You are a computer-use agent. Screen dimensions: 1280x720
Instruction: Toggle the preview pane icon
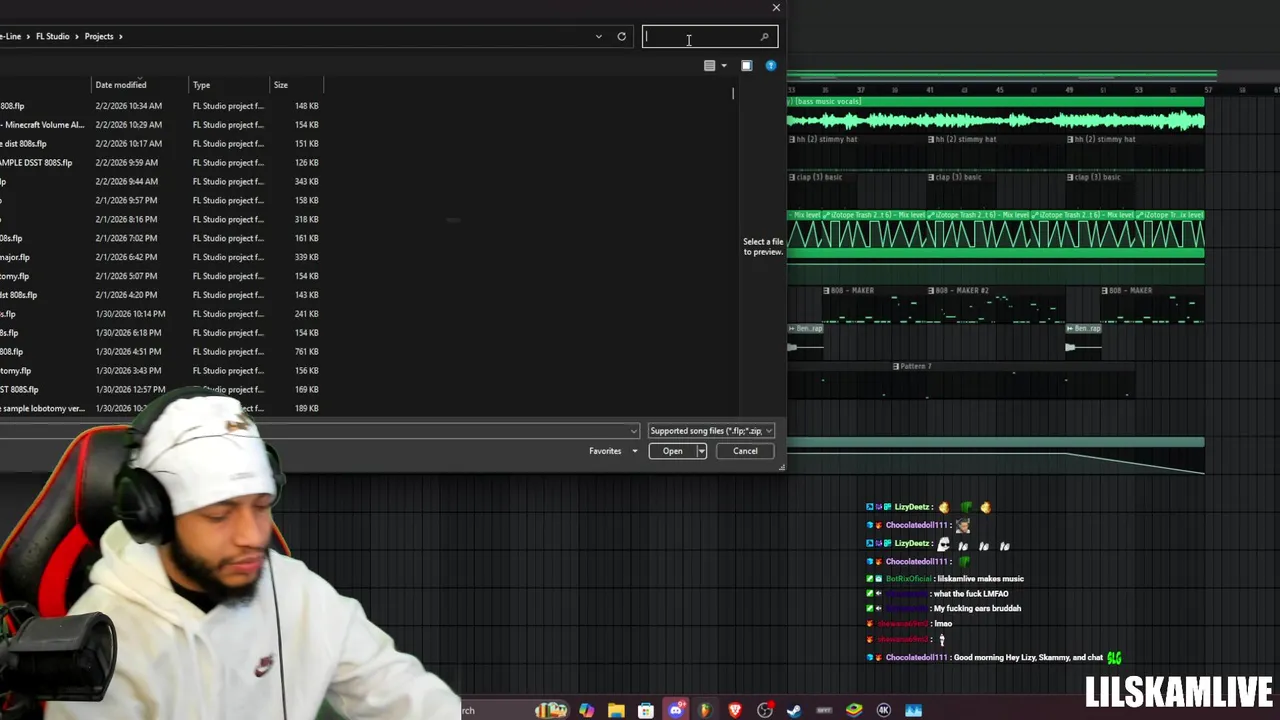pos(746,65)
